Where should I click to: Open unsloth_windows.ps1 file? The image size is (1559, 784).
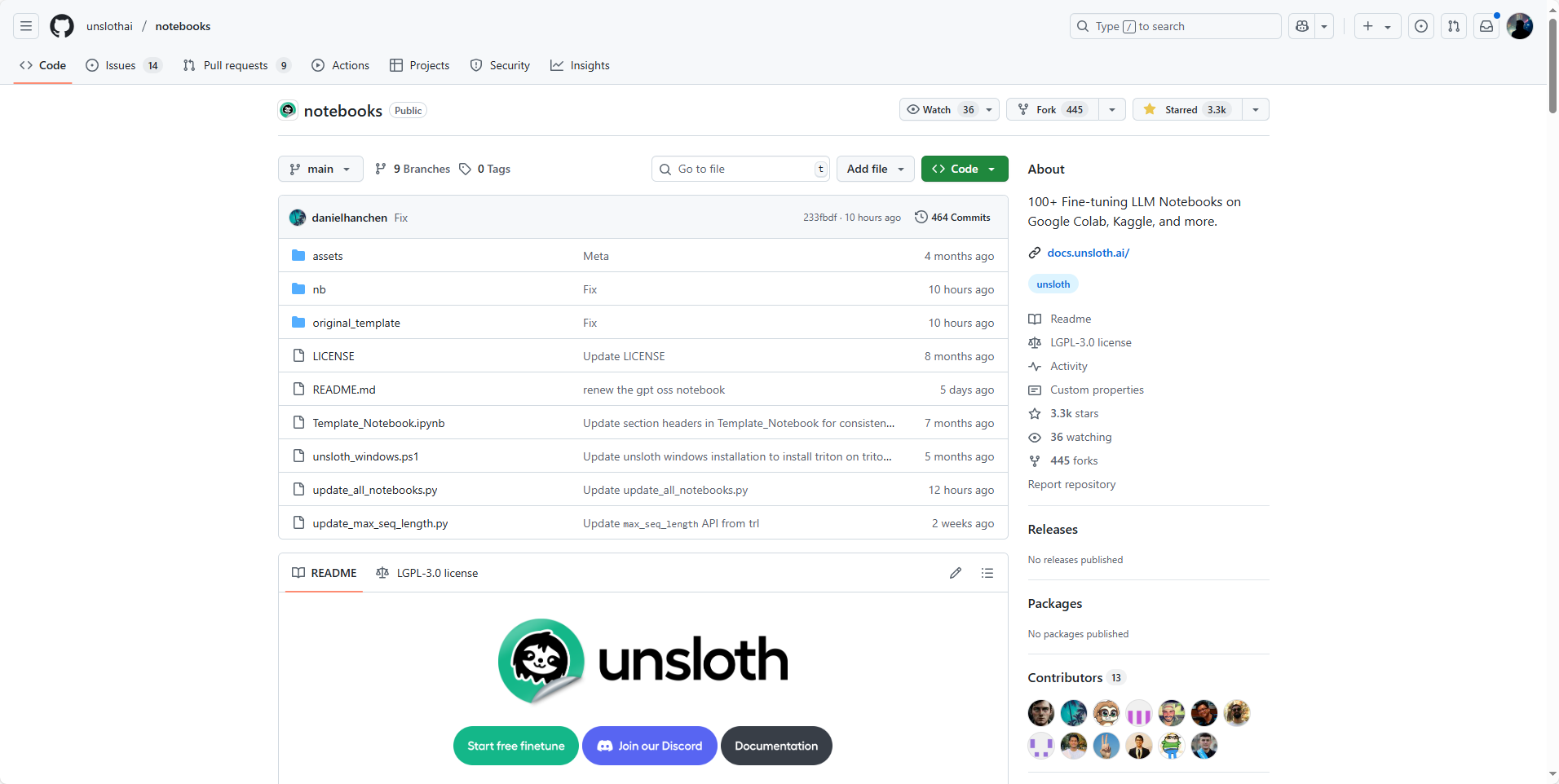(x=365, y=456)
